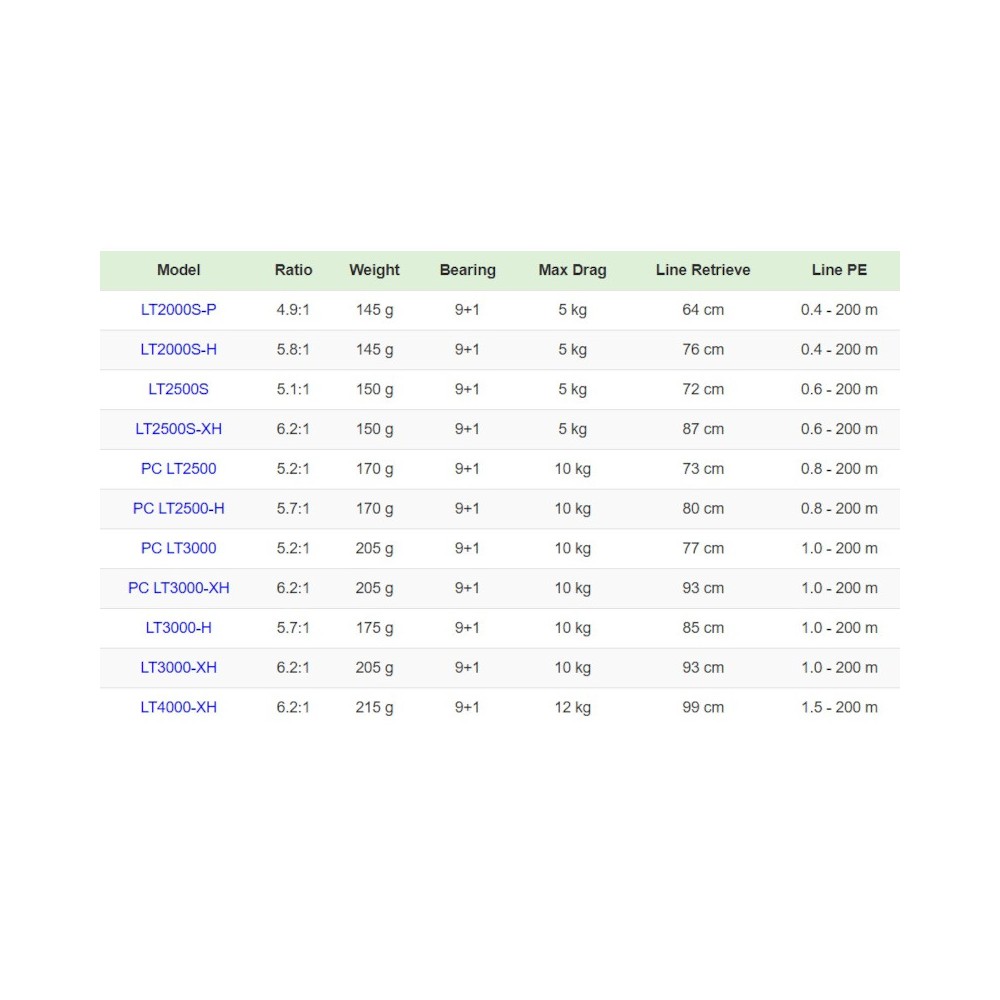Open the LT3000-H model link
Viewport: 1000px width, 1000px height.
178,628
